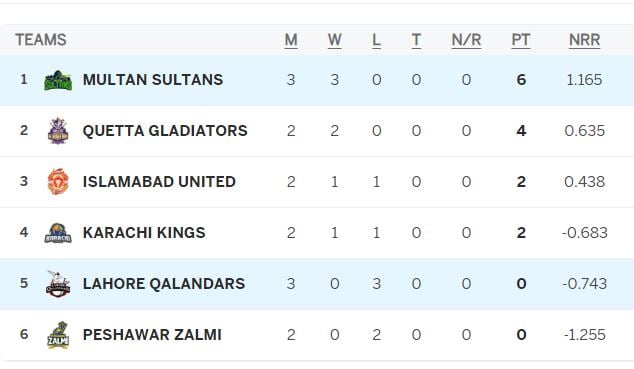The image size is (634, 369).
Task: Click the Multan Sultans team logo
Action: [x=58, y=80]
